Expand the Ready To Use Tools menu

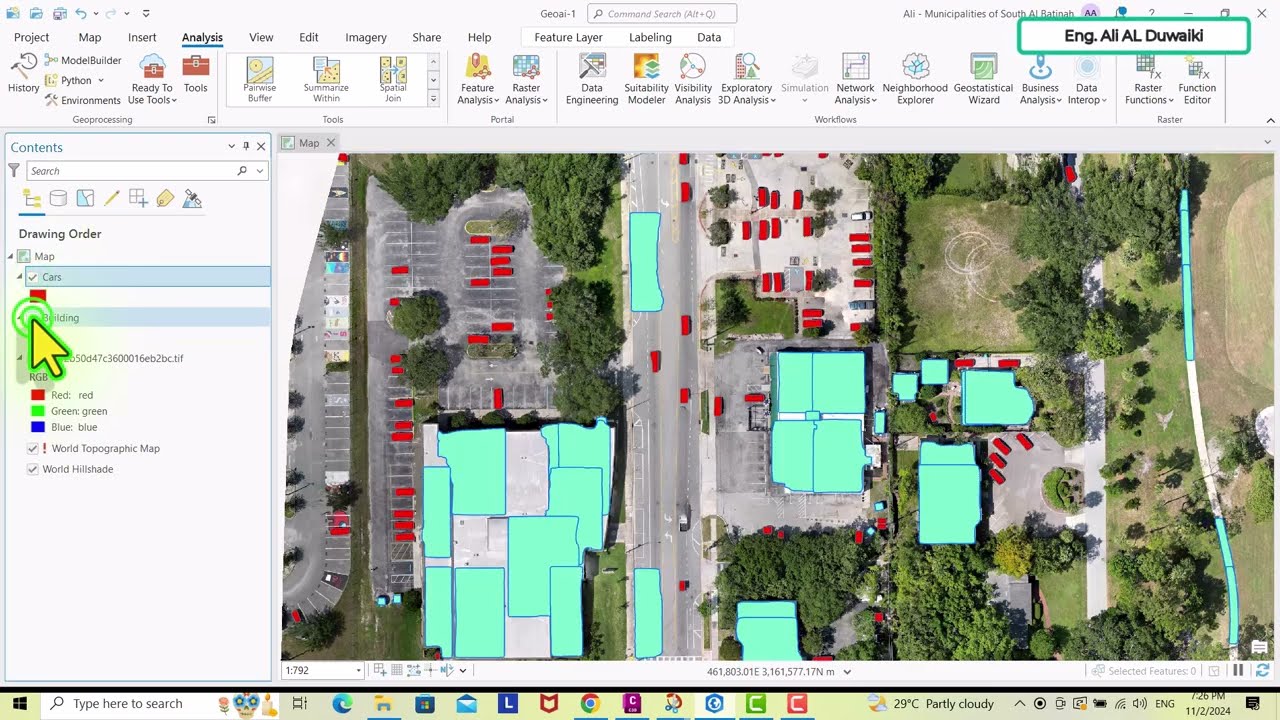click(x=152, y=79)
